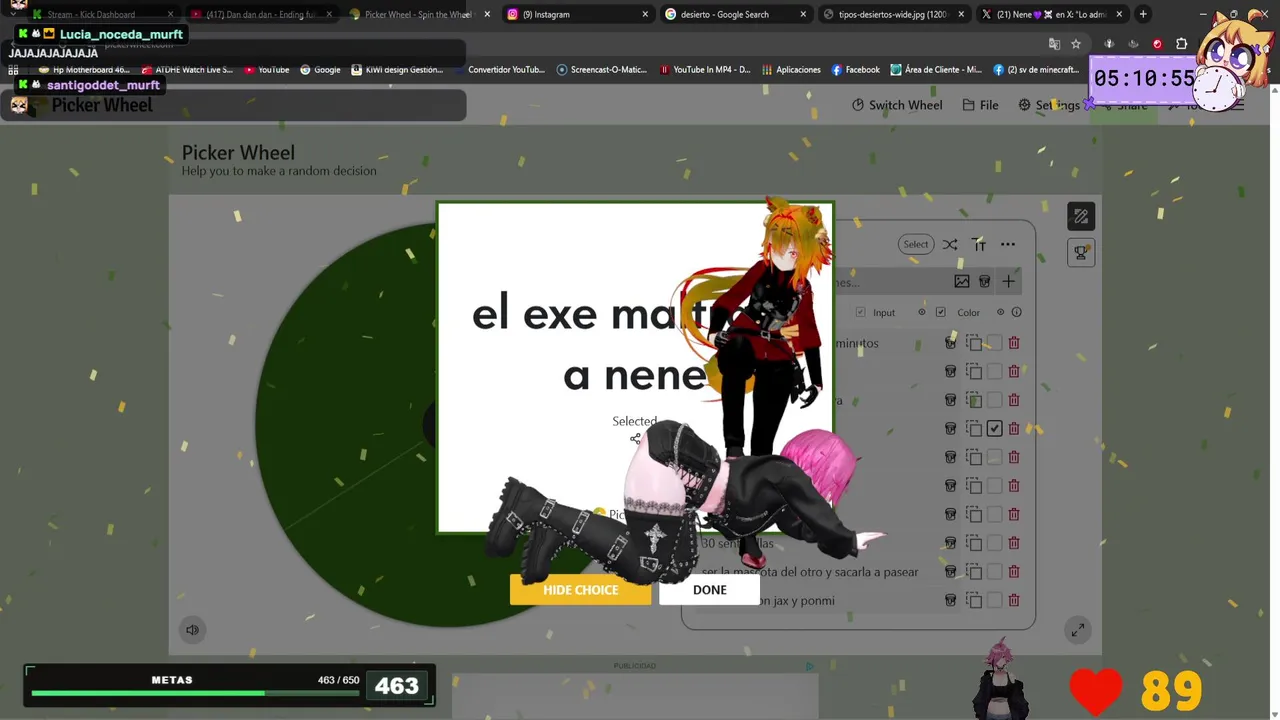The width and height of the screenshot is (1280, 720).
Task: Duplicate the "minutos" input row
Action: click(x=973, y=343)
